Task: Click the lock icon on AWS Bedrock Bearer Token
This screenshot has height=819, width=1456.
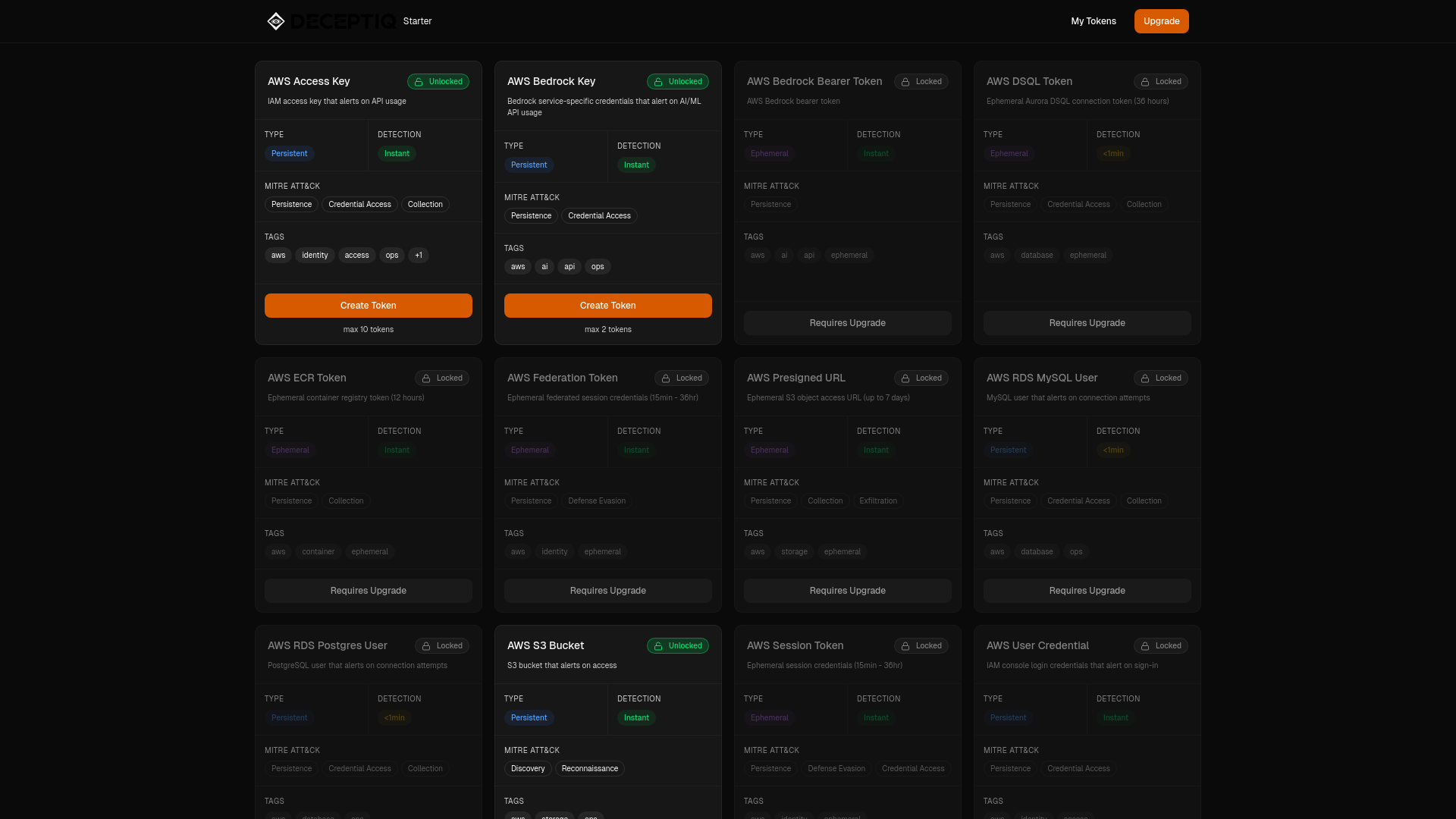Action: [x=905, y=82]
